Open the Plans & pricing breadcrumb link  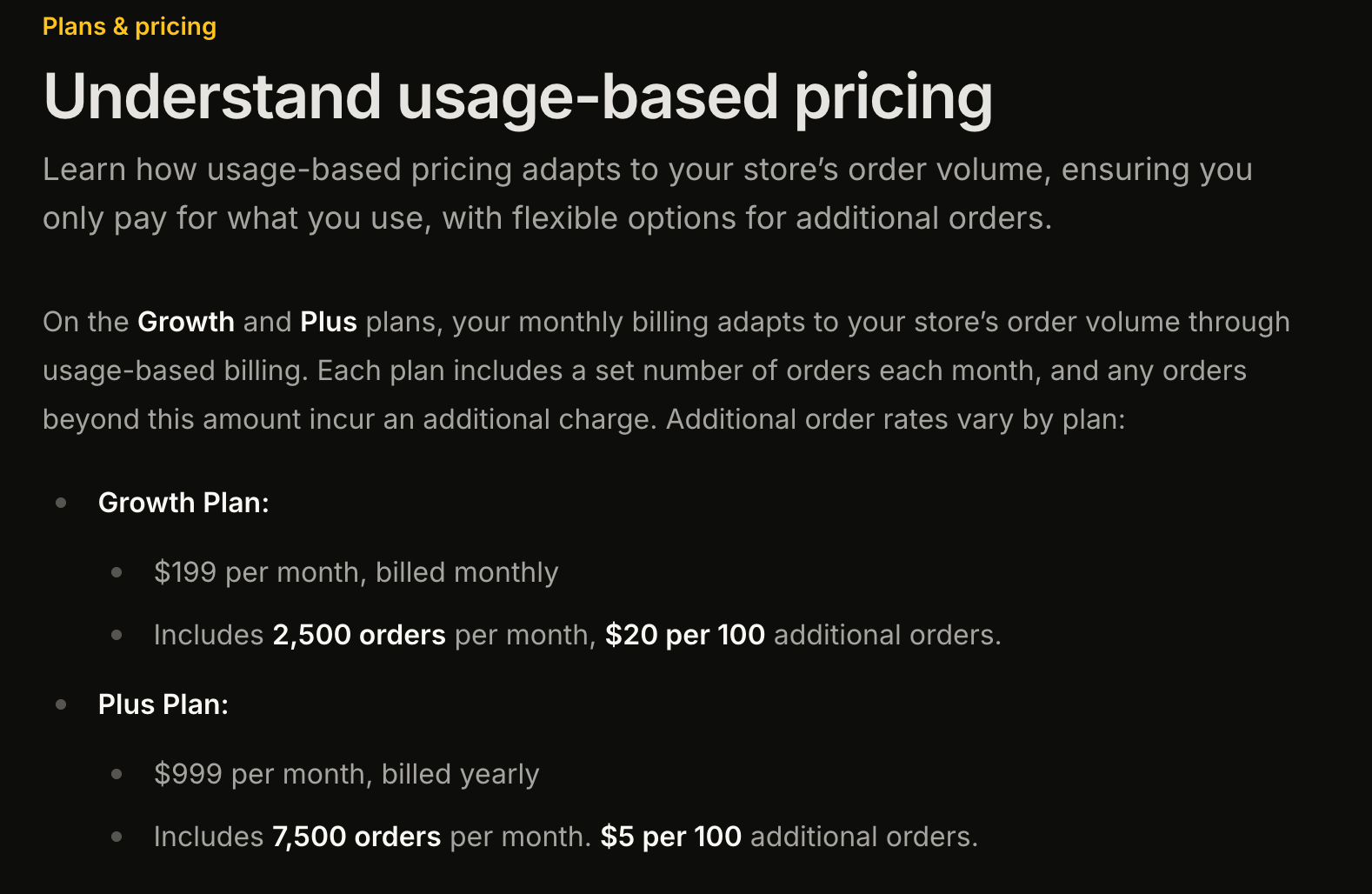pos(130,27)
